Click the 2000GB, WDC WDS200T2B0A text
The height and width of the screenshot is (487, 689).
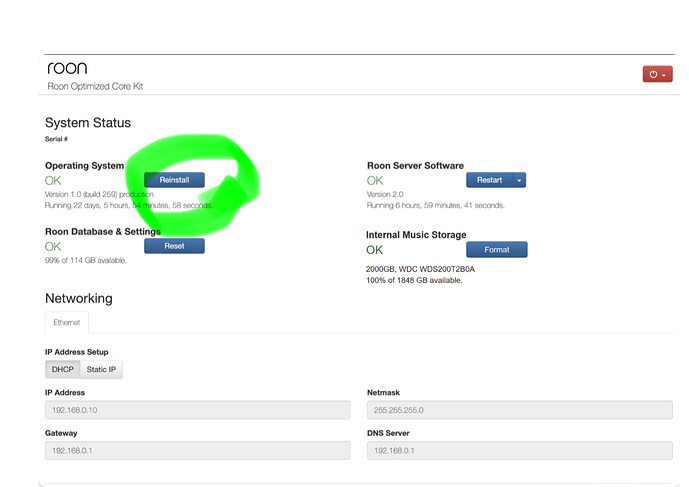(420, 269)
